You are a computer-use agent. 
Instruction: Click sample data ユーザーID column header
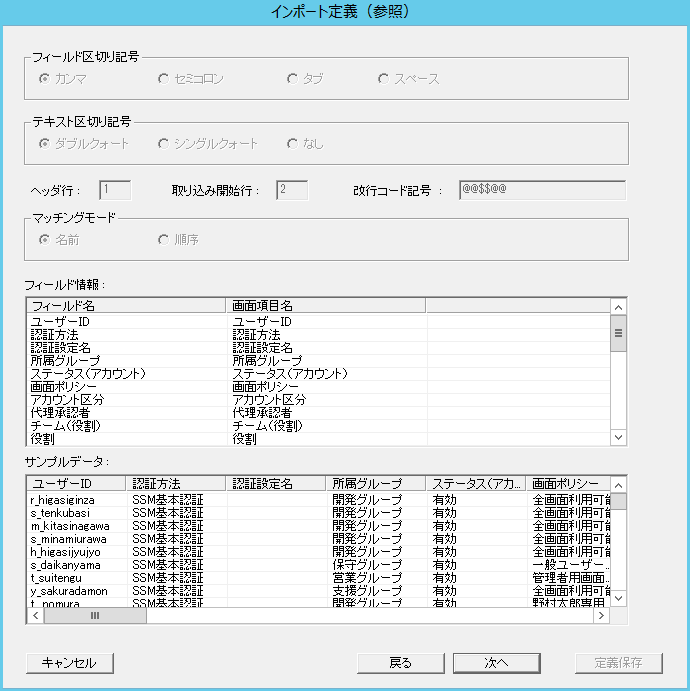[x=77, y=483]
